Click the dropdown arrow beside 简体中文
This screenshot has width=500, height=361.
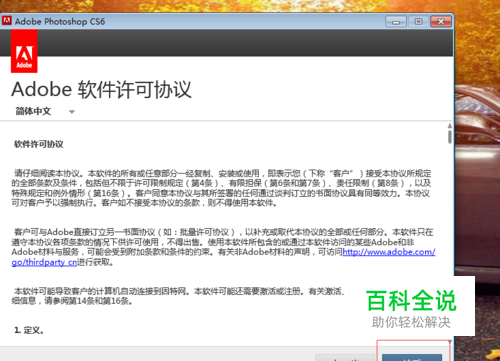[72, 112]
